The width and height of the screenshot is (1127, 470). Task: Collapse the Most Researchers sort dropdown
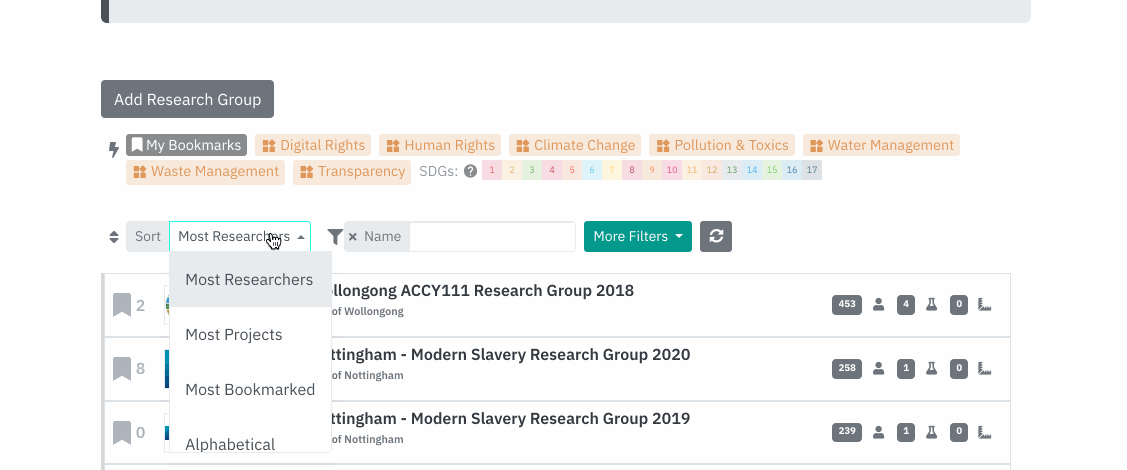click(x=240, y=236)
